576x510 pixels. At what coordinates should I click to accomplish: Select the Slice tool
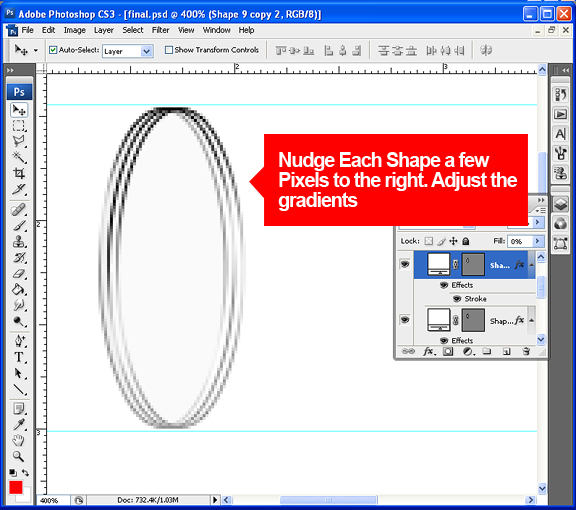point(19,189)
